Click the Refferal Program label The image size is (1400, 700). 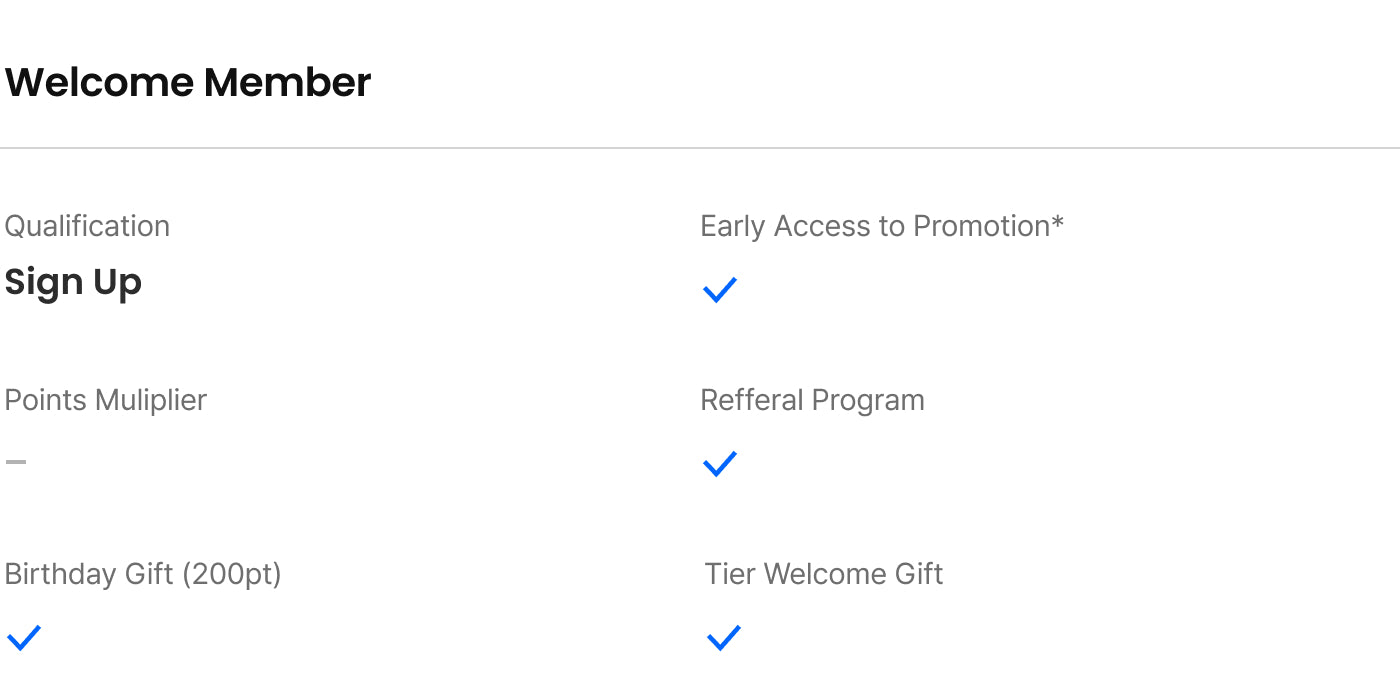pos(812,400)
